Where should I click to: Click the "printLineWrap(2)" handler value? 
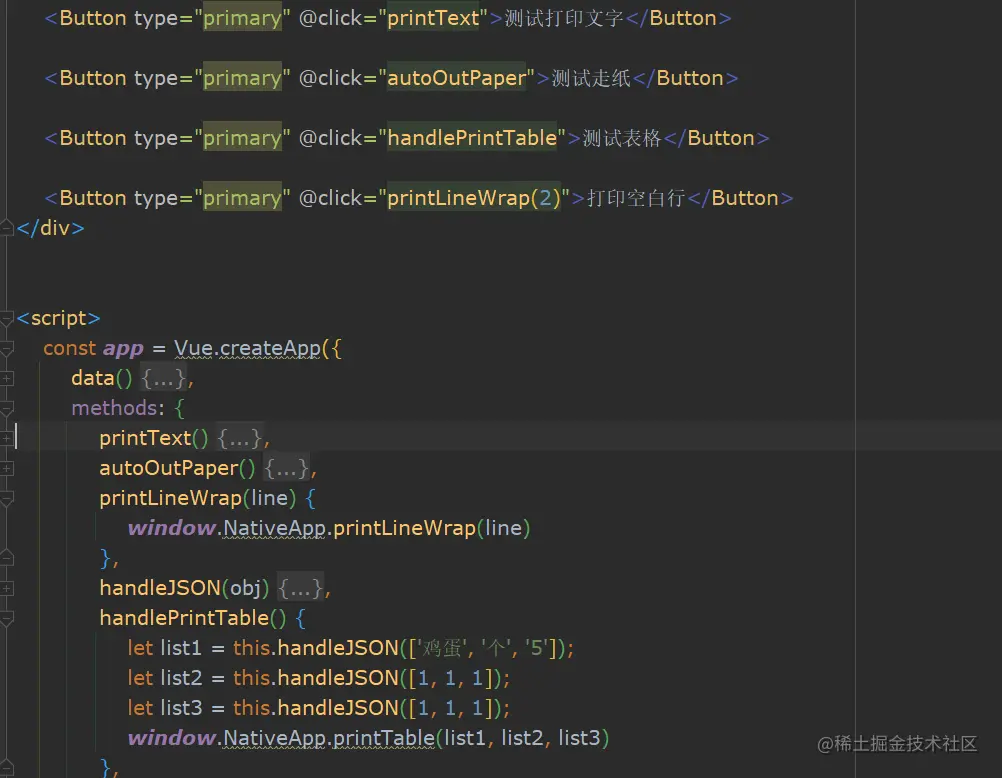click(474, 198)
